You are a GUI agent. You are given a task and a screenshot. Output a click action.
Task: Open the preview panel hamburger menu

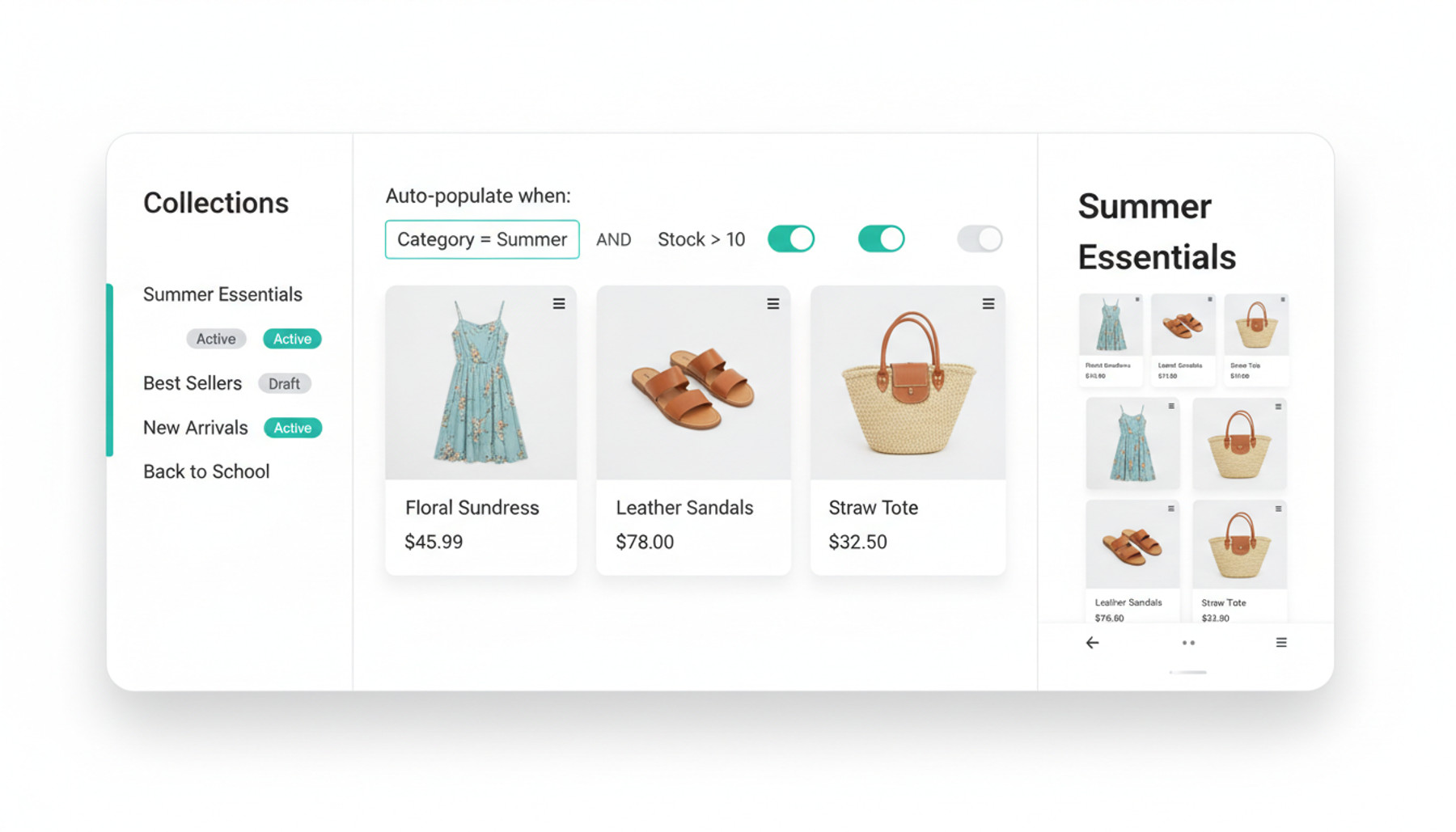click(1281, 643)
